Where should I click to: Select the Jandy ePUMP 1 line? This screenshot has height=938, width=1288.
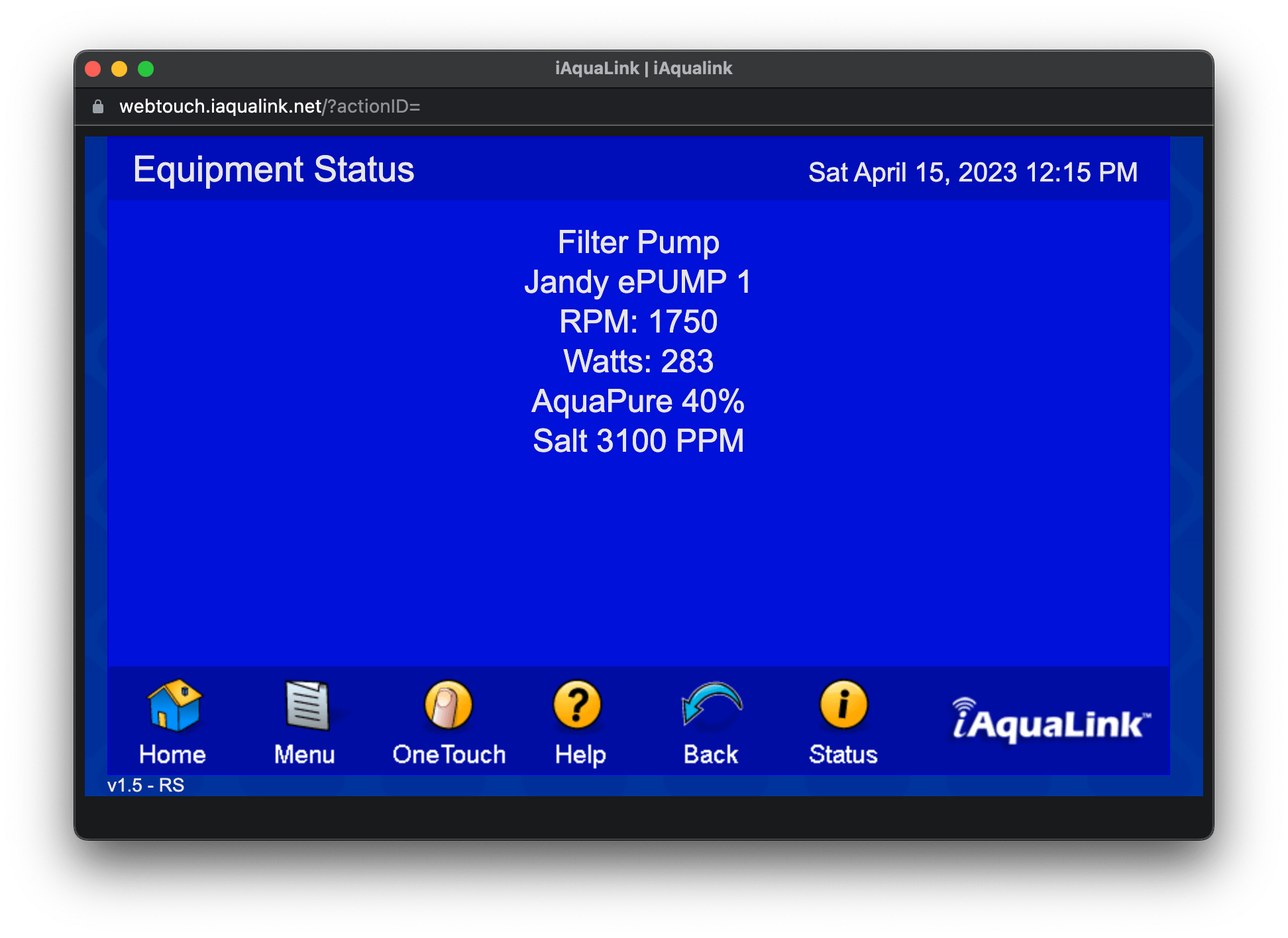[639, 282]
